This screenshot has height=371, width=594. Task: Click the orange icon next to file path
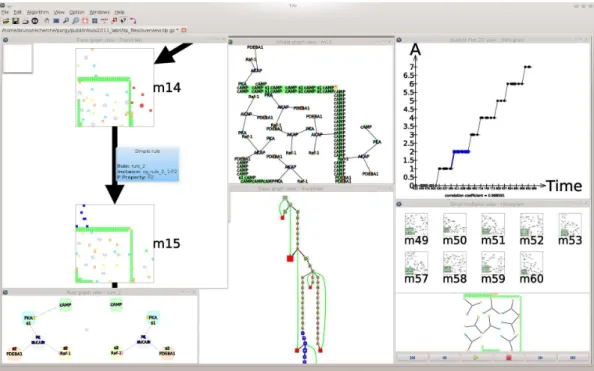click(184, 30)
